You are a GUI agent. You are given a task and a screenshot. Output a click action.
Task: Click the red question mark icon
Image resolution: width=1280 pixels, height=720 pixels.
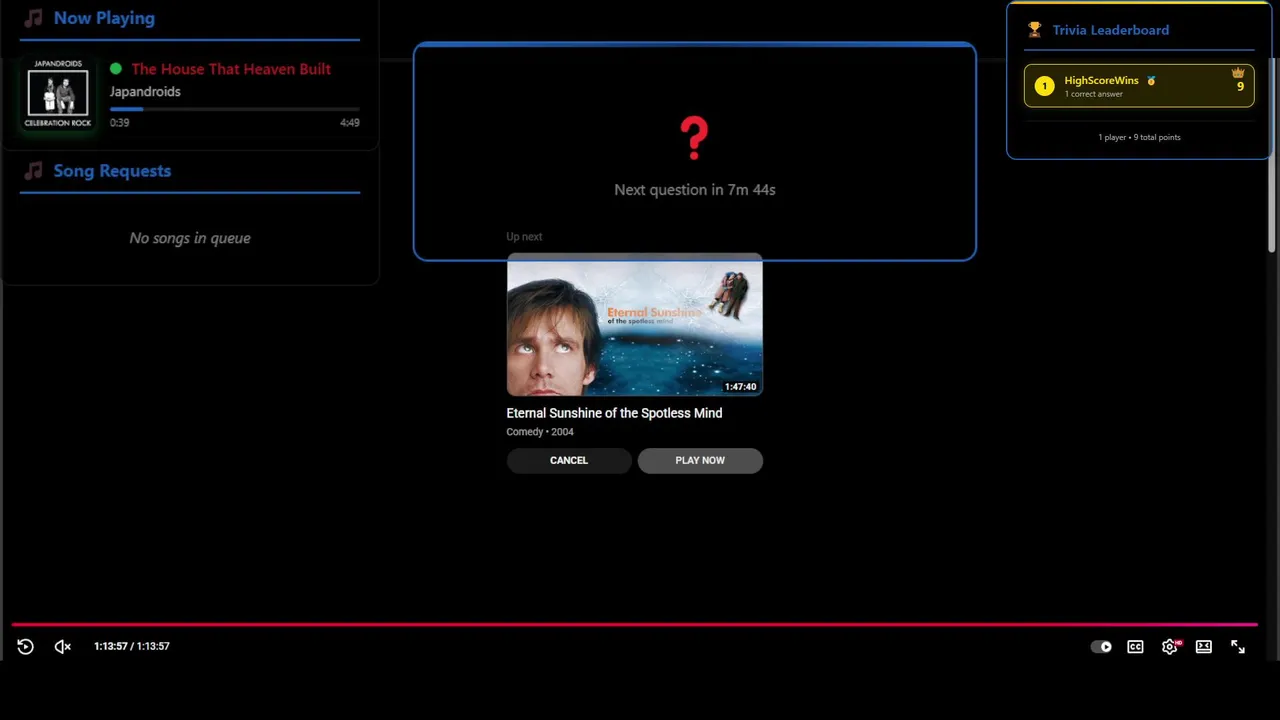click(694, 139)
